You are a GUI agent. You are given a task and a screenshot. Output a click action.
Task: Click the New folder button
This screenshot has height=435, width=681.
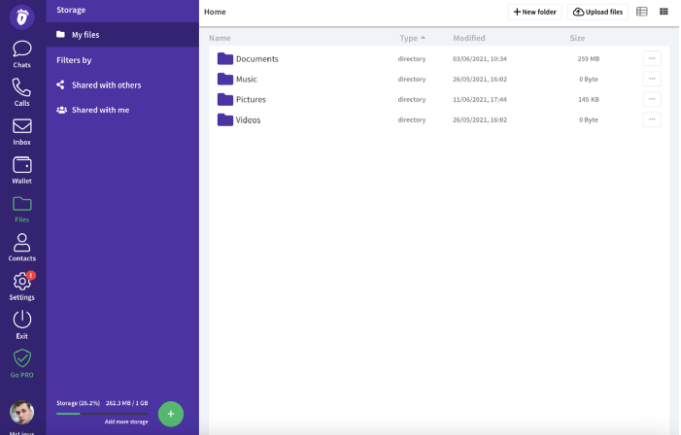click(535, 12)
